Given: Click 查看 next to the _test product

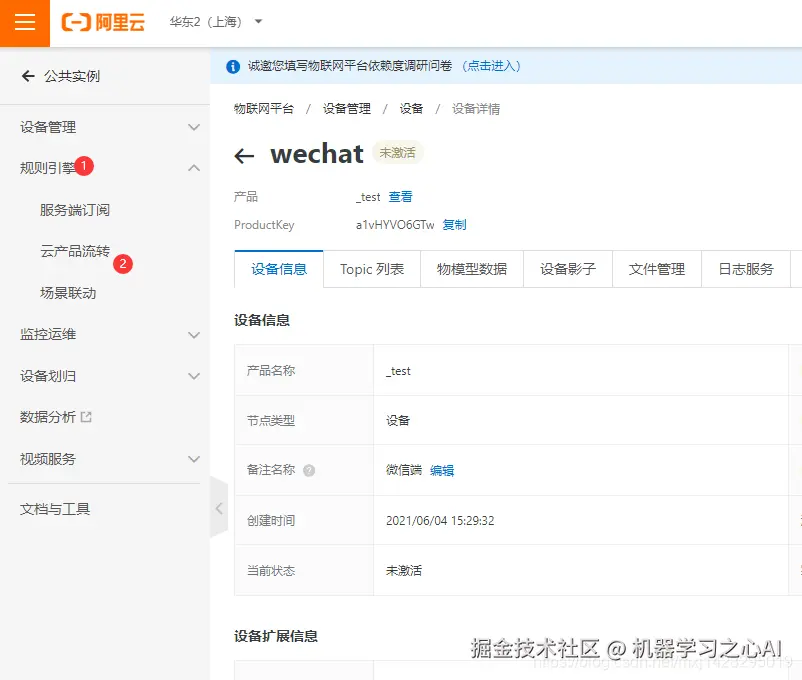Looking at the screenshot, I should tap(401, 196).
